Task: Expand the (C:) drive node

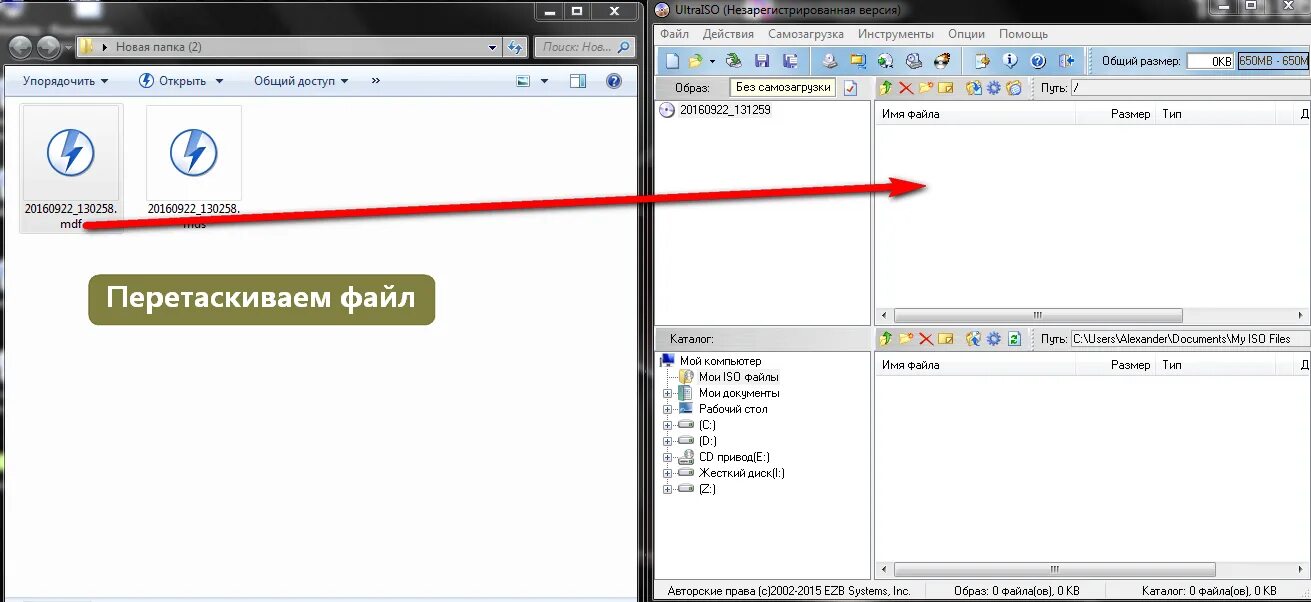Action: coord(668,425)
